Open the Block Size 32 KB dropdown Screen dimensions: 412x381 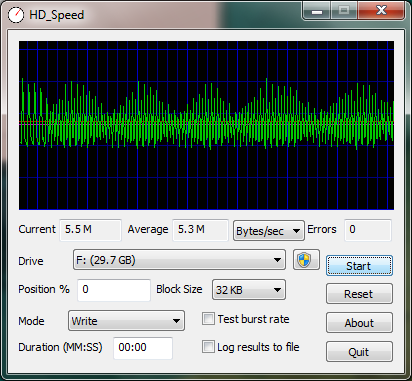pos(249,290)
